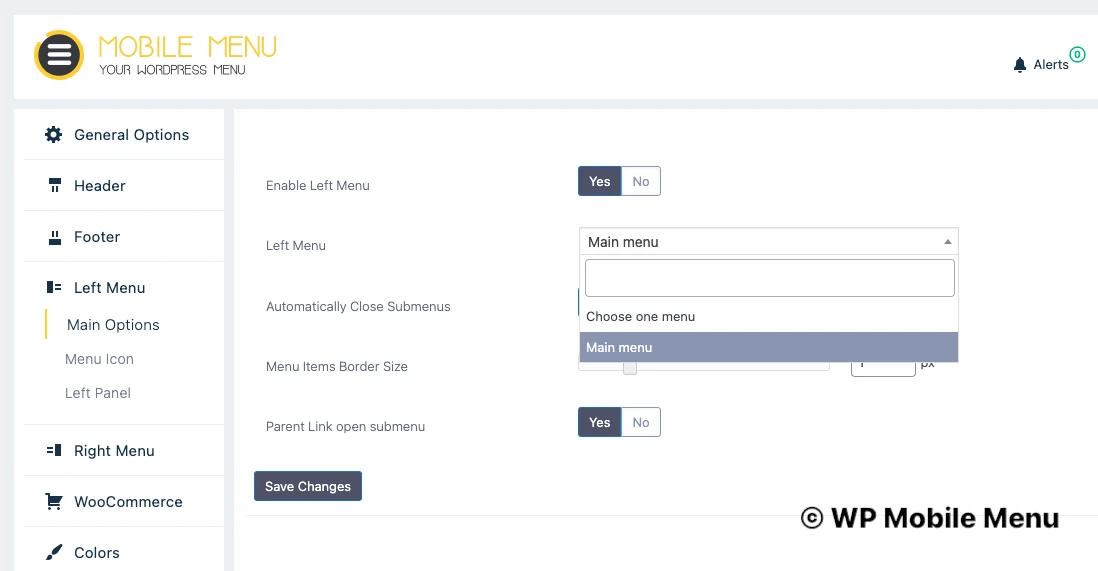Click the dropdown search input field
The width and height of the screenshot is (1098, 571).
(x=770, y=278)
